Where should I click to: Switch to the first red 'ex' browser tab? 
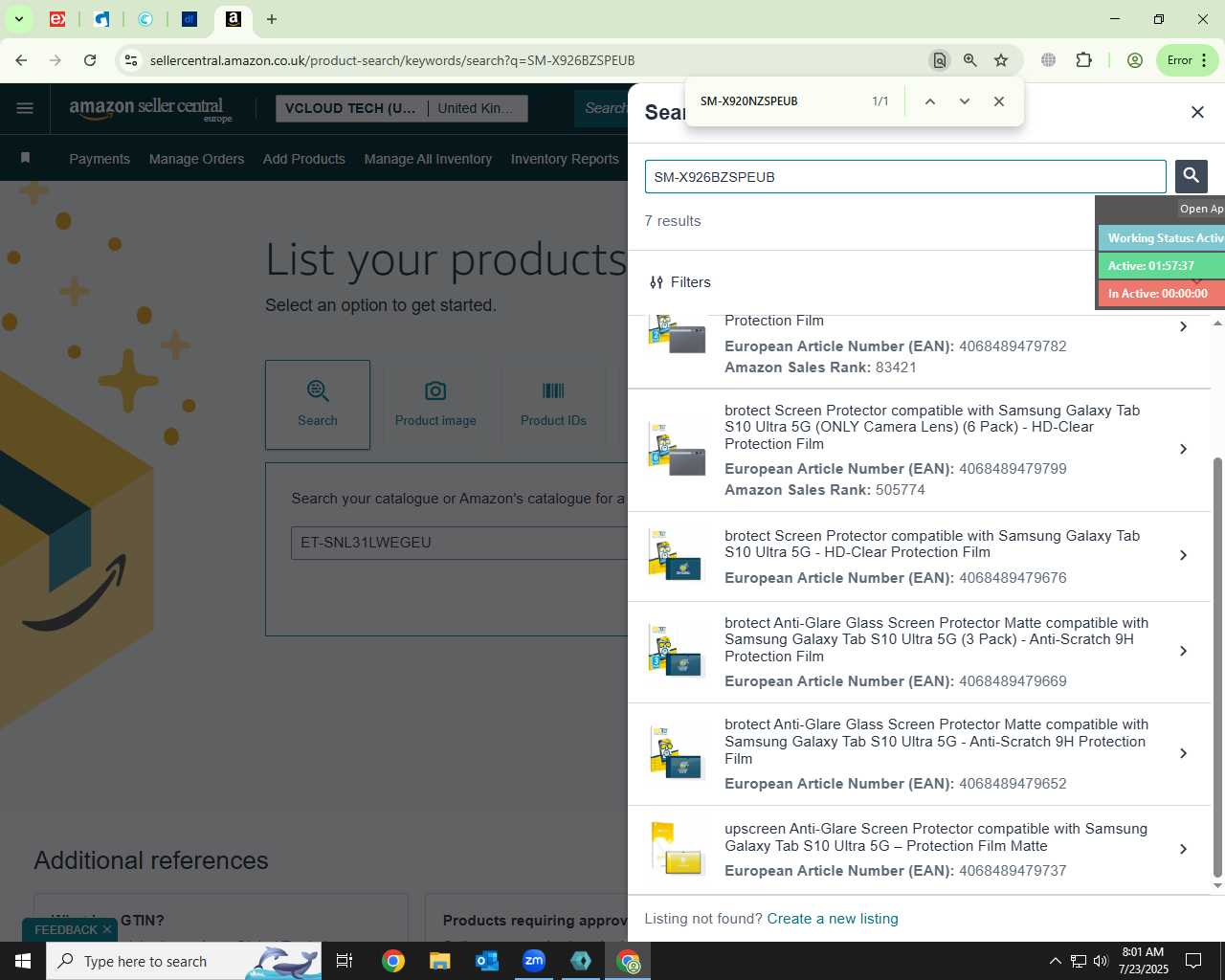(x=57, y=19)
